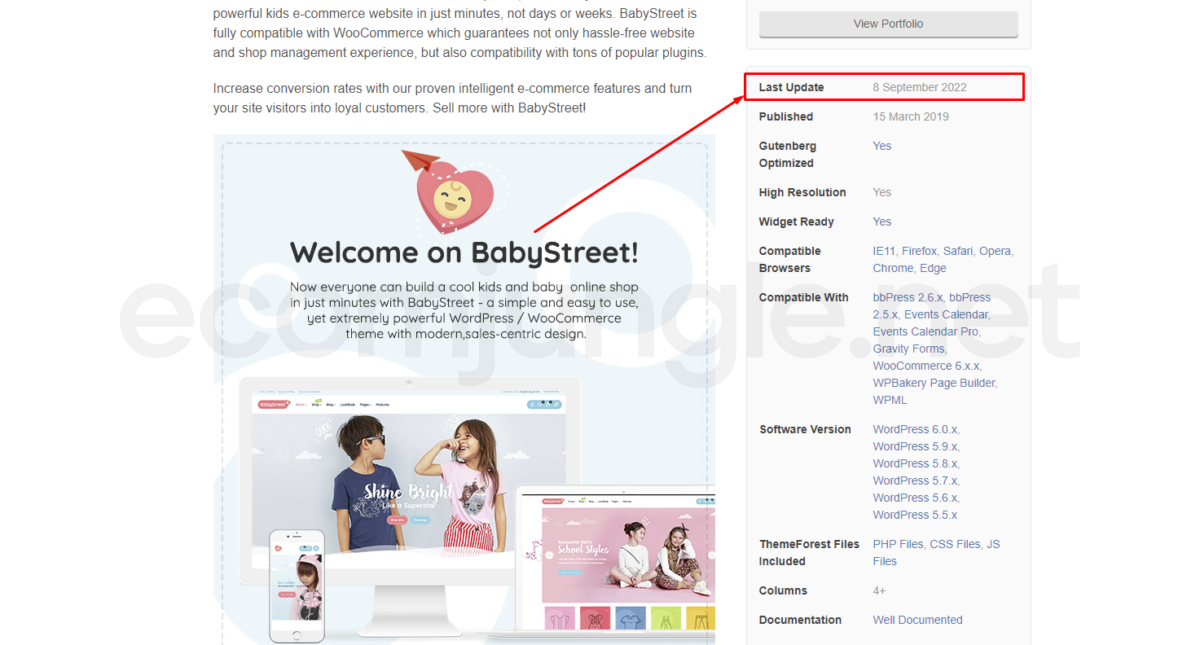Screen dimensions: 1200x645
Task: Click the yellow pants category tile
Action: (700, 620)
